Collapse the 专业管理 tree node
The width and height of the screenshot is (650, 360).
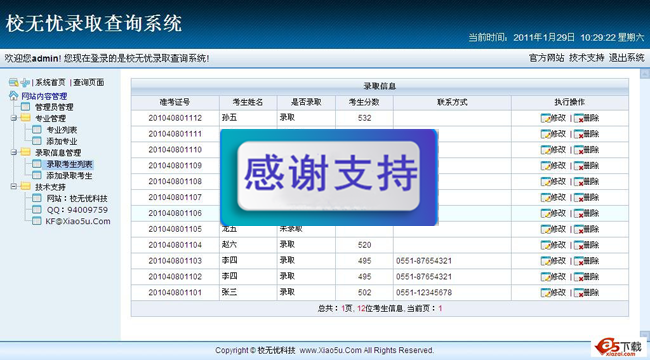(14, 118)
